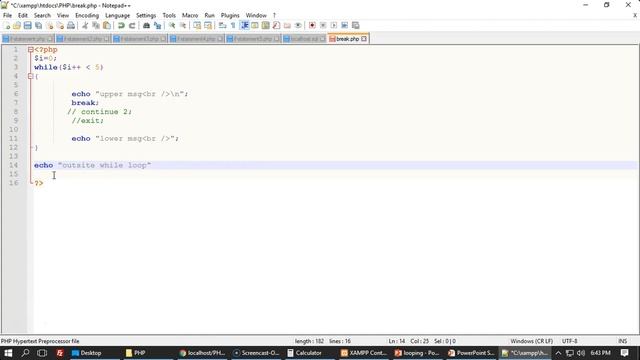Collapse the while block fold at line 4
640x360 pixels.
tap(31, 76)
